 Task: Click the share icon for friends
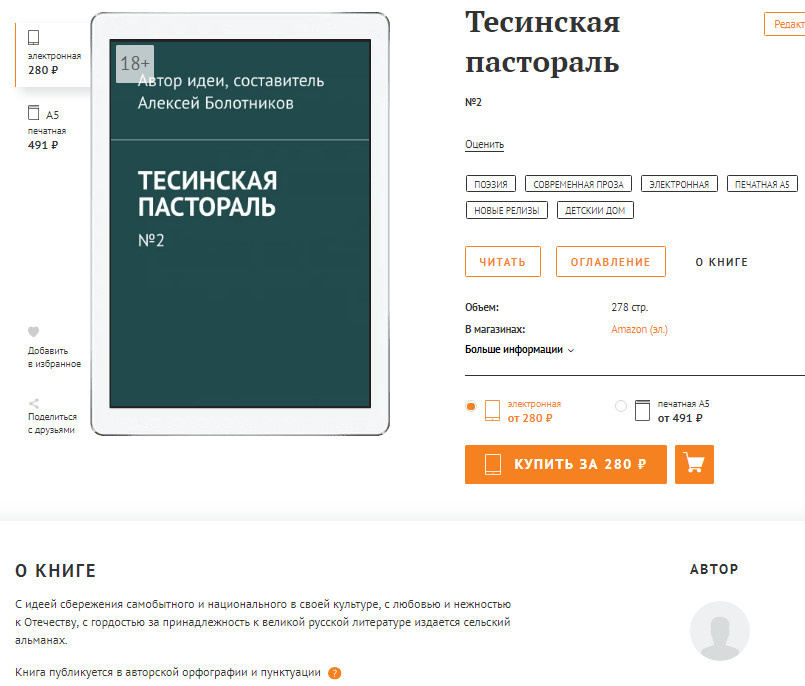click(x=34, y=403)
